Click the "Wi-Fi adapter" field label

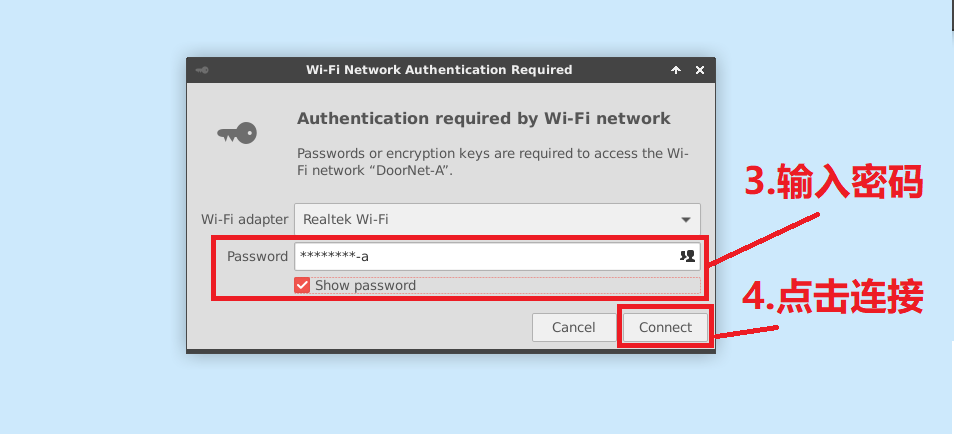click(x=245, y=219)
